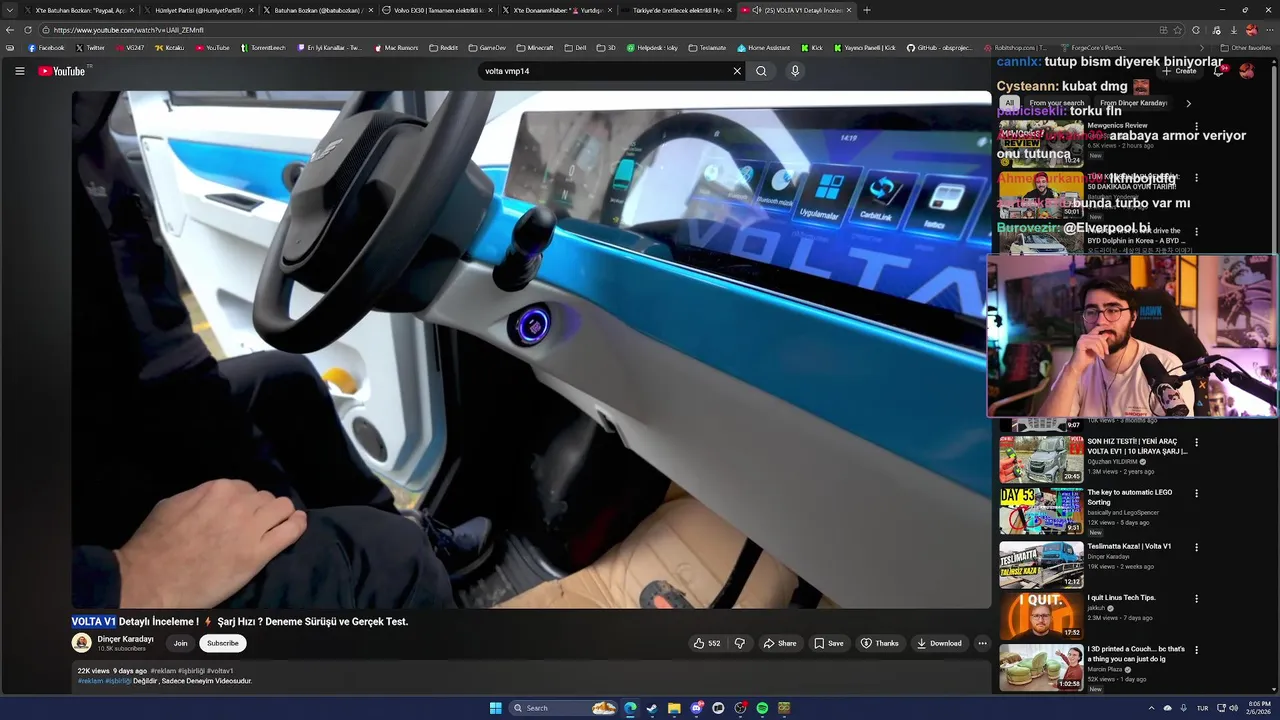Open options for LEGO Sorting video
1280x720 pixels.
pyautogui.click(x=1196, y=493)
